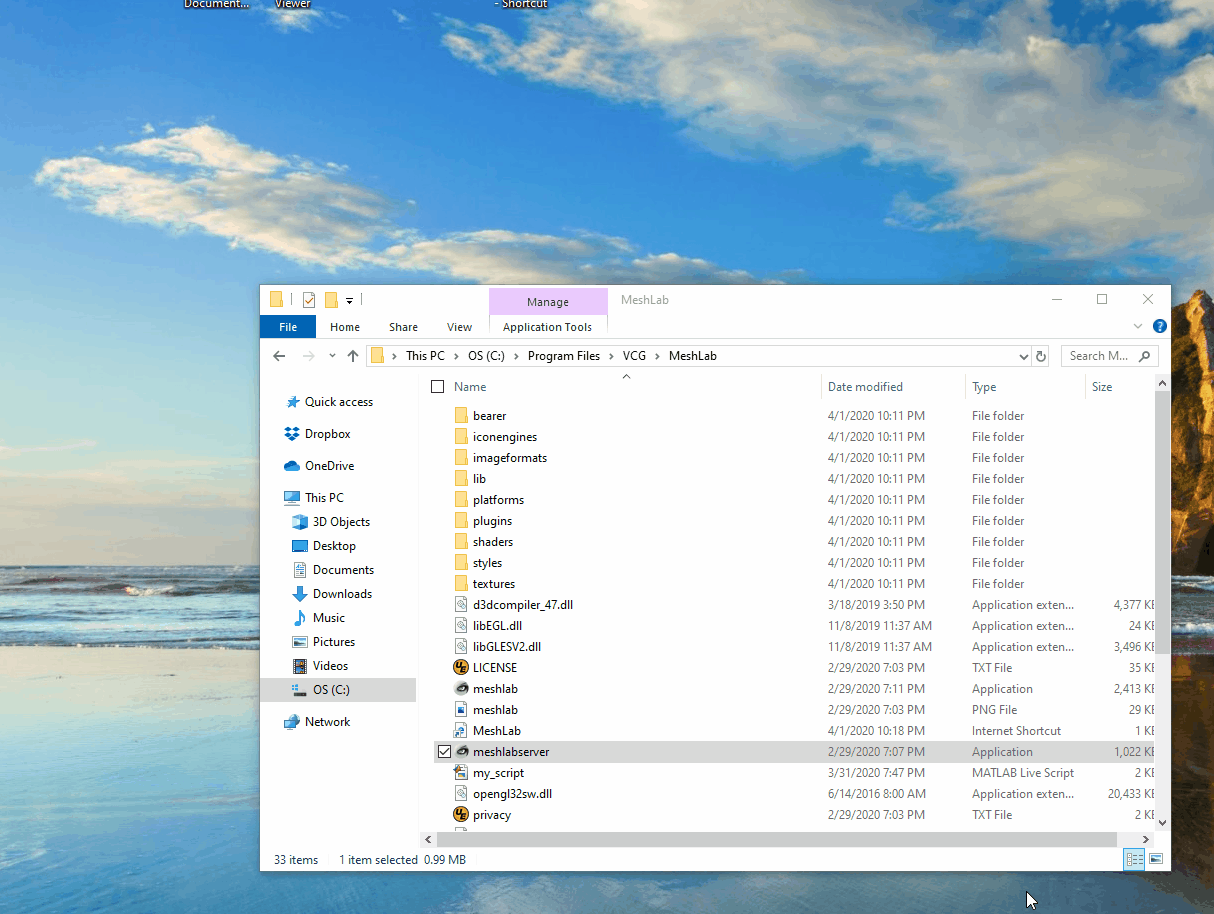
Task: Sort by Name column header
Action: [470, 387]
